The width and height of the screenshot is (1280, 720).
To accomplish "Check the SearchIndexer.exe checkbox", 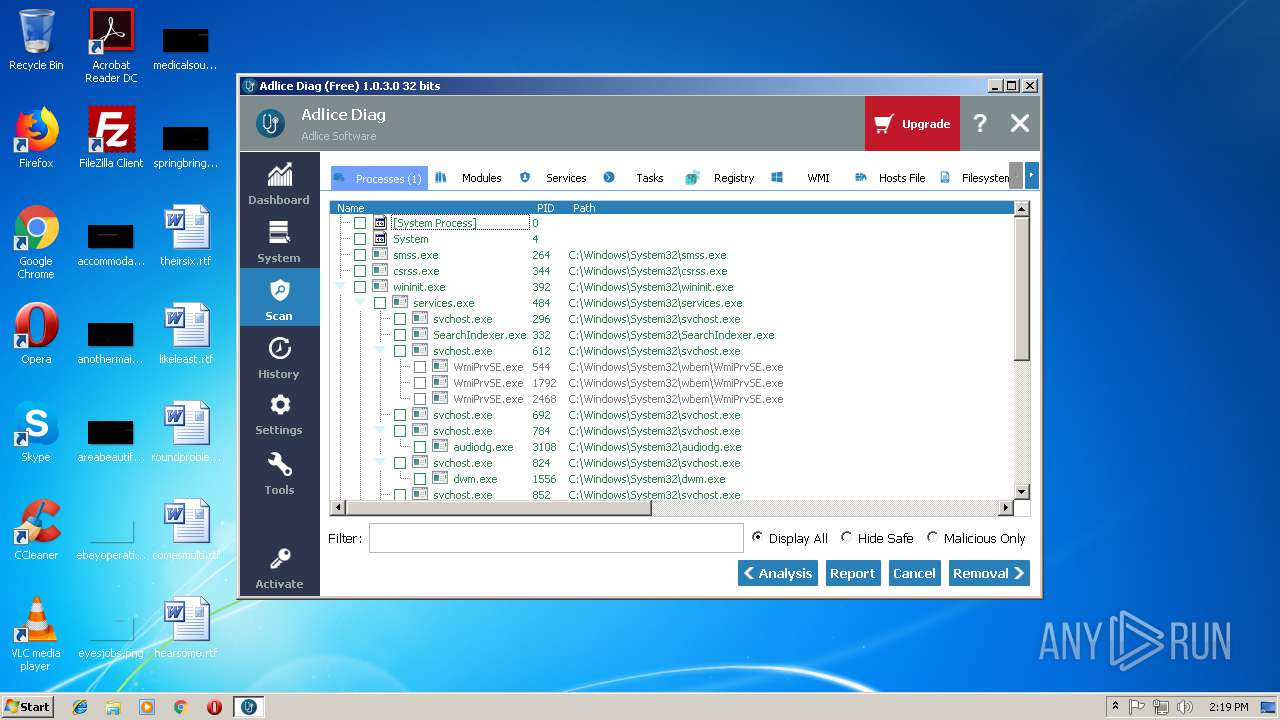I will pos(400,335).
